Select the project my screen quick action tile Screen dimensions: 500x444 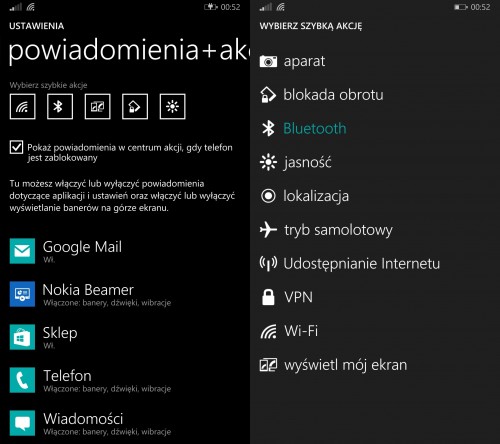click(x=98, y=106)
